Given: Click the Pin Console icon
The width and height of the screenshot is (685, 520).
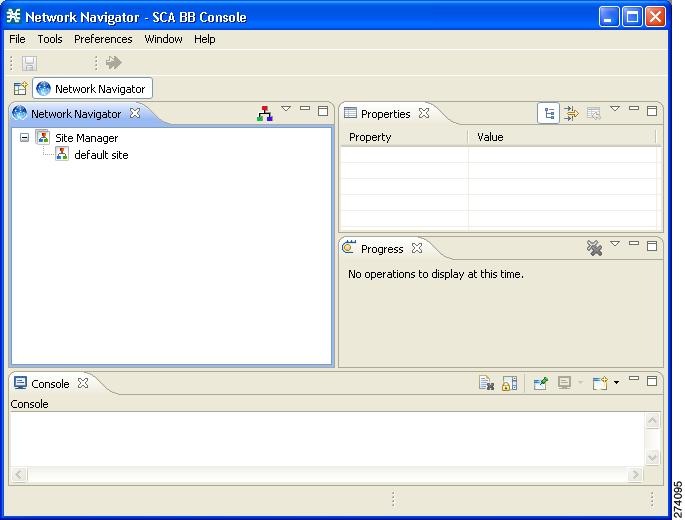Looking at the screenshot, I should tap(540, 383).
